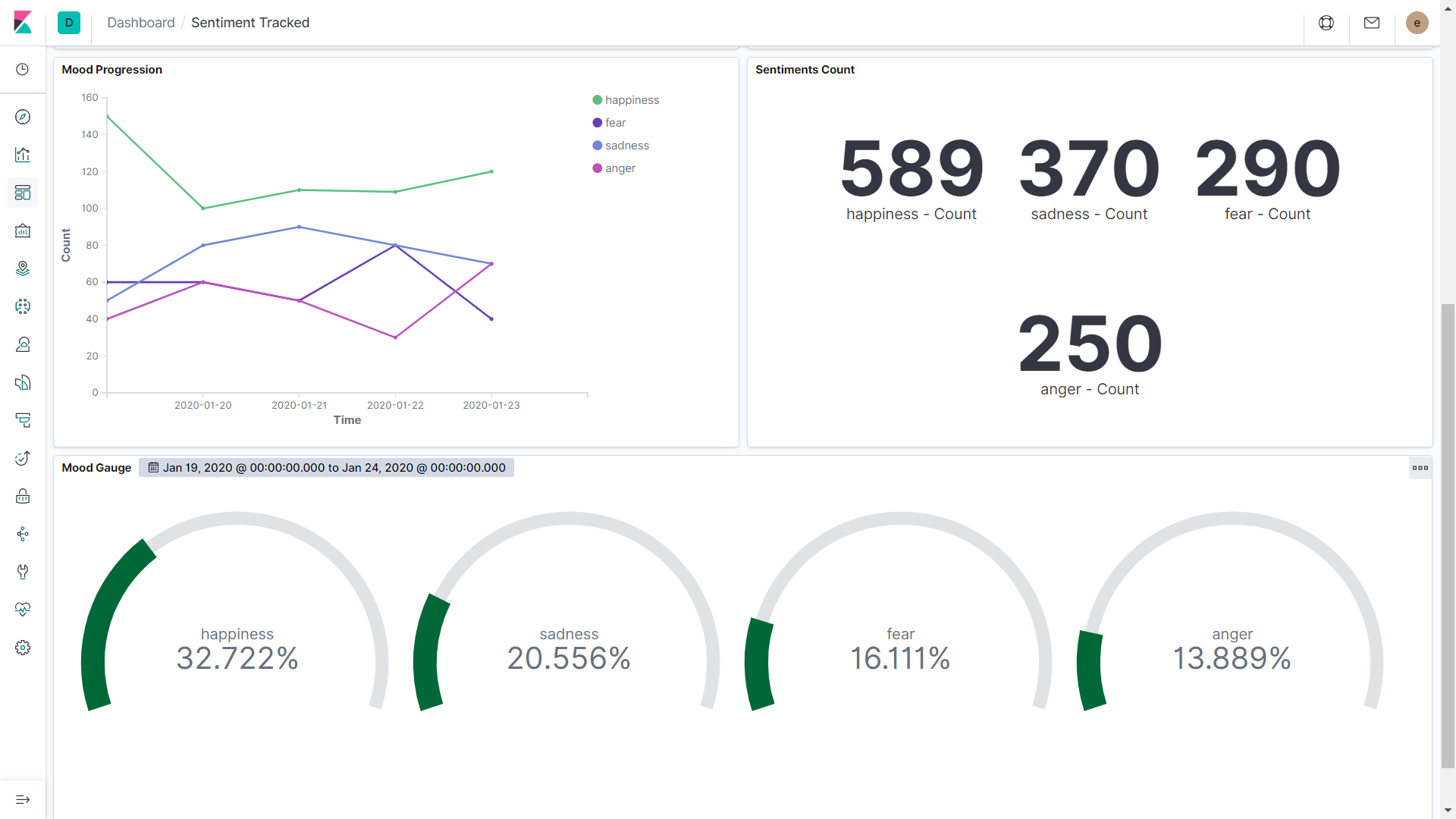The width and height of the screenshot is (1456, 819).
Task: Open Canvas icon in sidebar
Action: click(x=23, y=231)
